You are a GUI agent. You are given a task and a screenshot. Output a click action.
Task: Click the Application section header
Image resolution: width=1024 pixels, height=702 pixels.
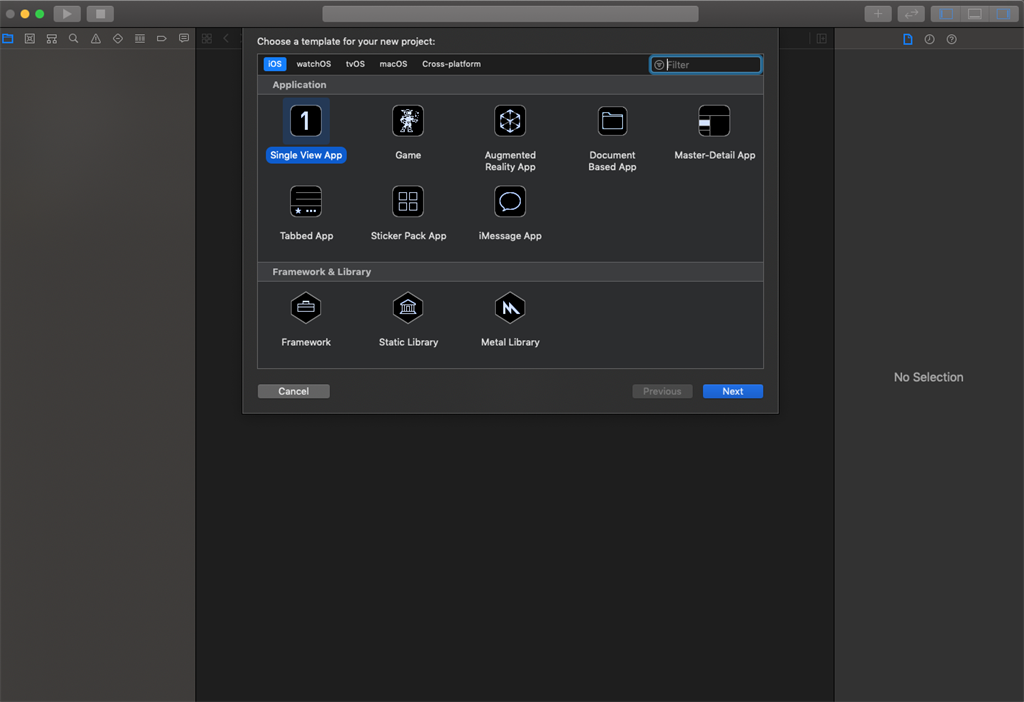pos(510,85)
